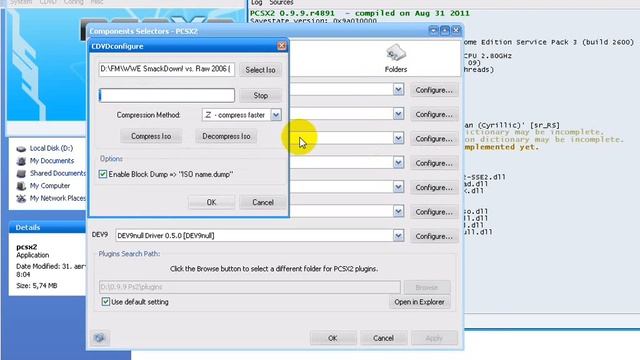Click OK in Components Selectors window
Image resolution: width=640 pixels, height=360 pixels.
coord(333,338)
